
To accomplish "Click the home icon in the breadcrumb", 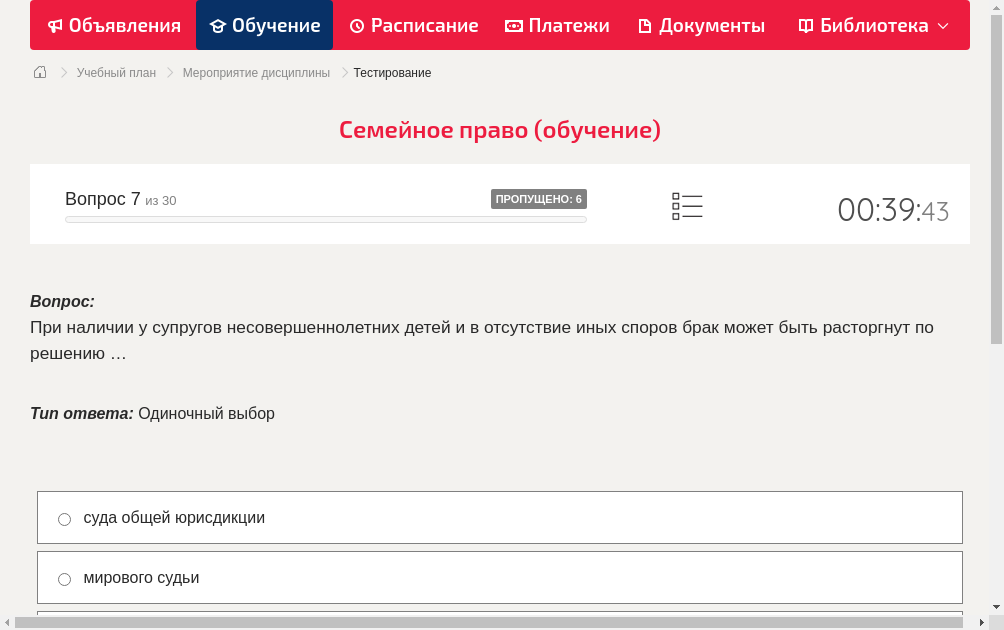I will pos(39,72).
